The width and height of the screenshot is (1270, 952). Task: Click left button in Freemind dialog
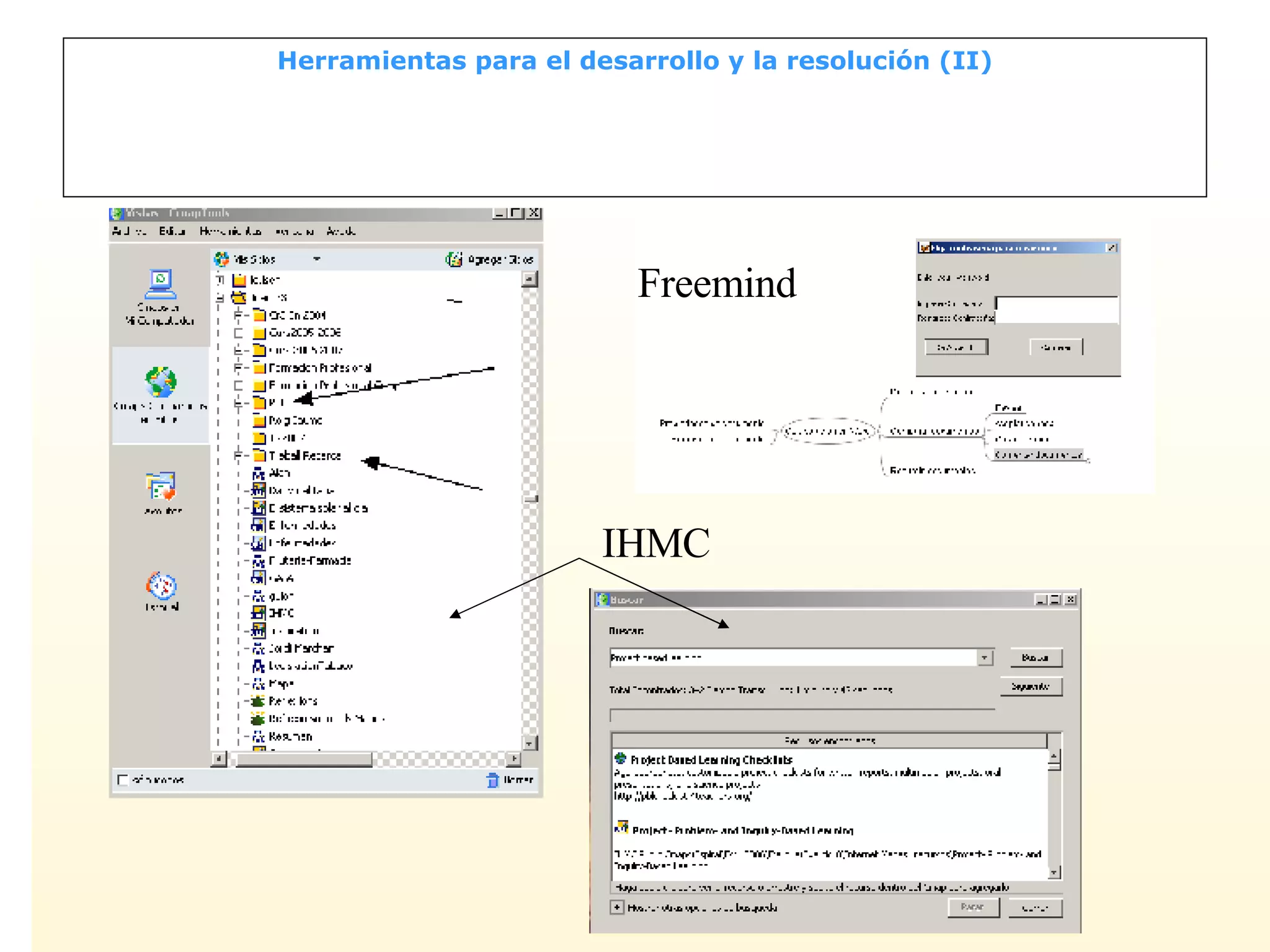(x=956, y=347)
